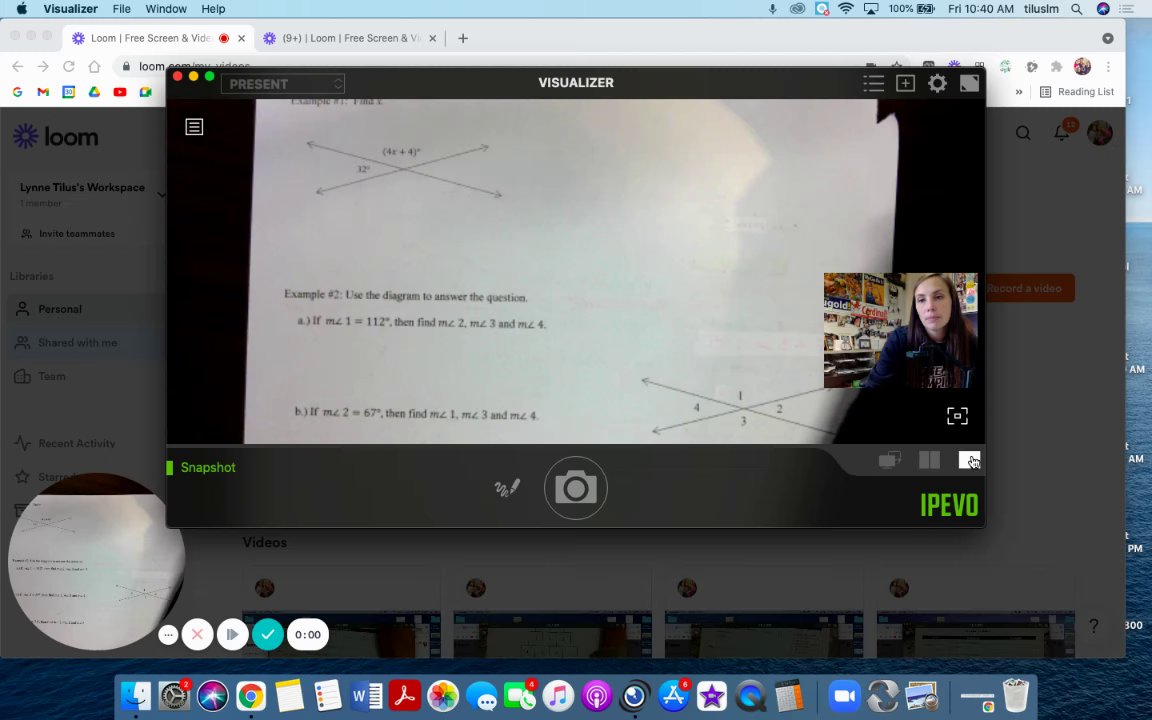
Task: Close the (9+) Loom browser tab
Action: tap(433, 38)
